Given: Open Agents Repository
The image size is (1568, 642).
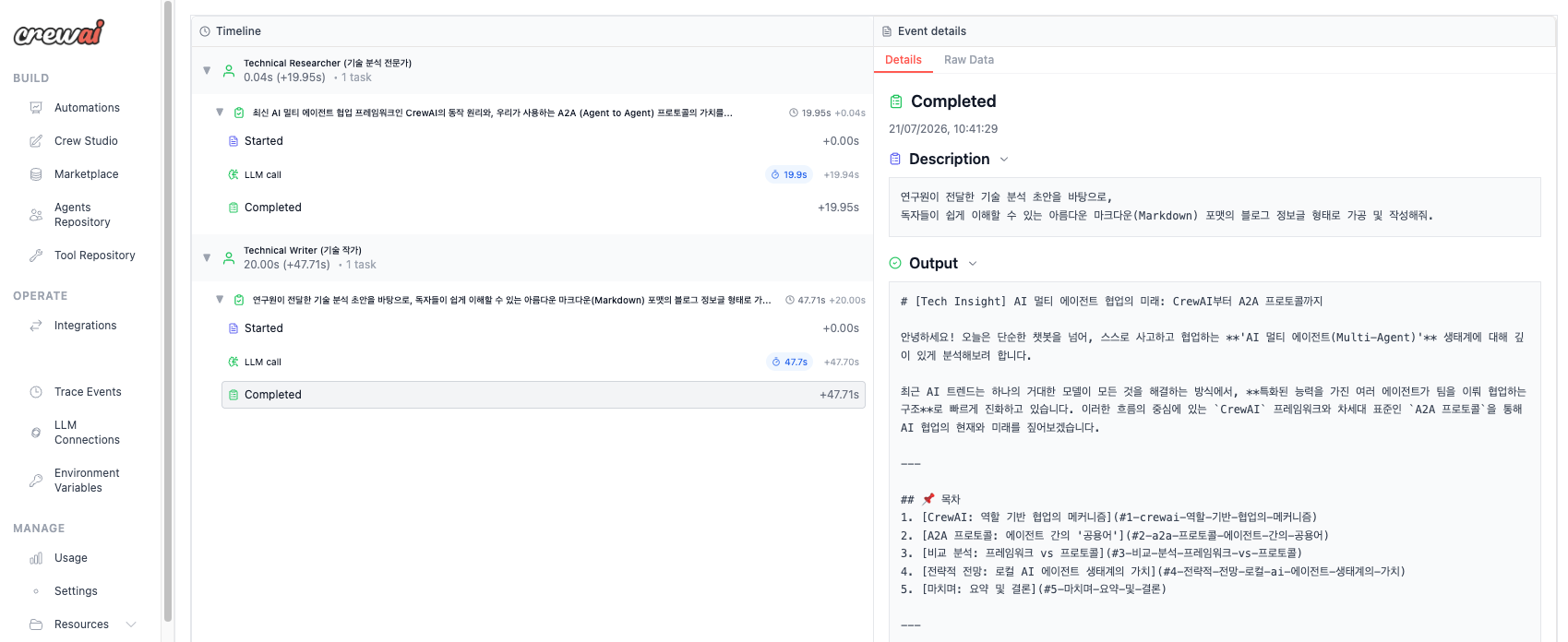Looking at the screenshot, I should [x=82, y=215].
